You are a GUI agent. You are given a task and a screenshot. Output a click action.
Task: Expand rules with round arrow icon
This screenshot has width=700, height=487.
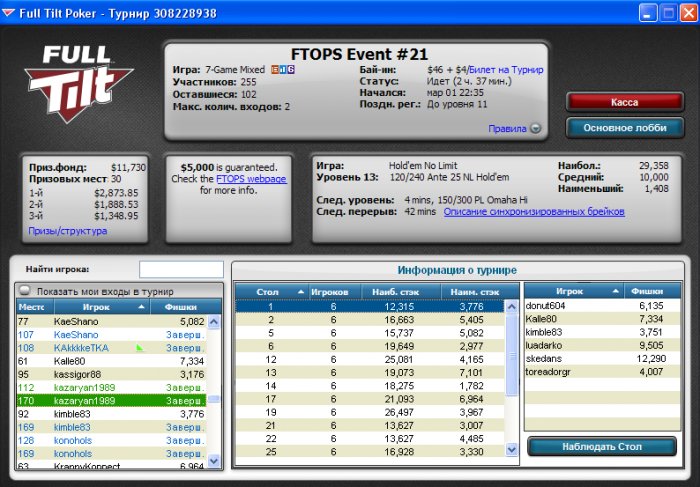pyautogui.click(x=535, y=129)
